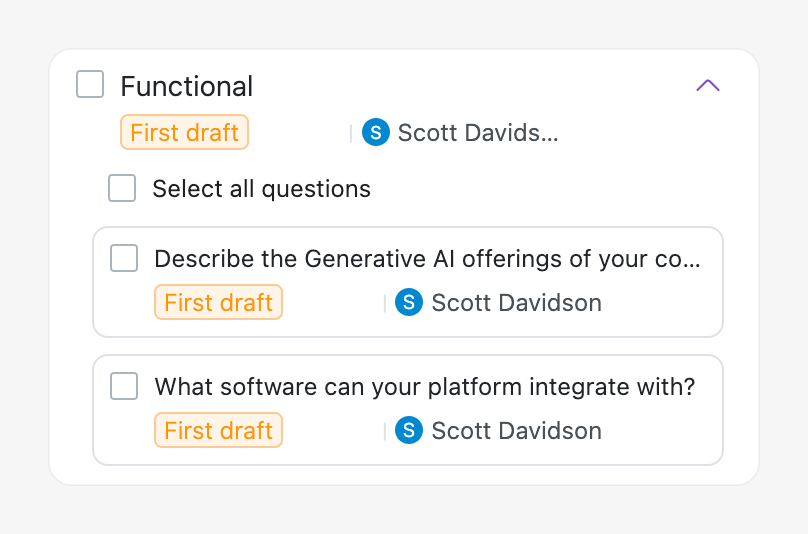Screen dimensions: 808x534
Task: Click the Functional section title
Action: 186,86
